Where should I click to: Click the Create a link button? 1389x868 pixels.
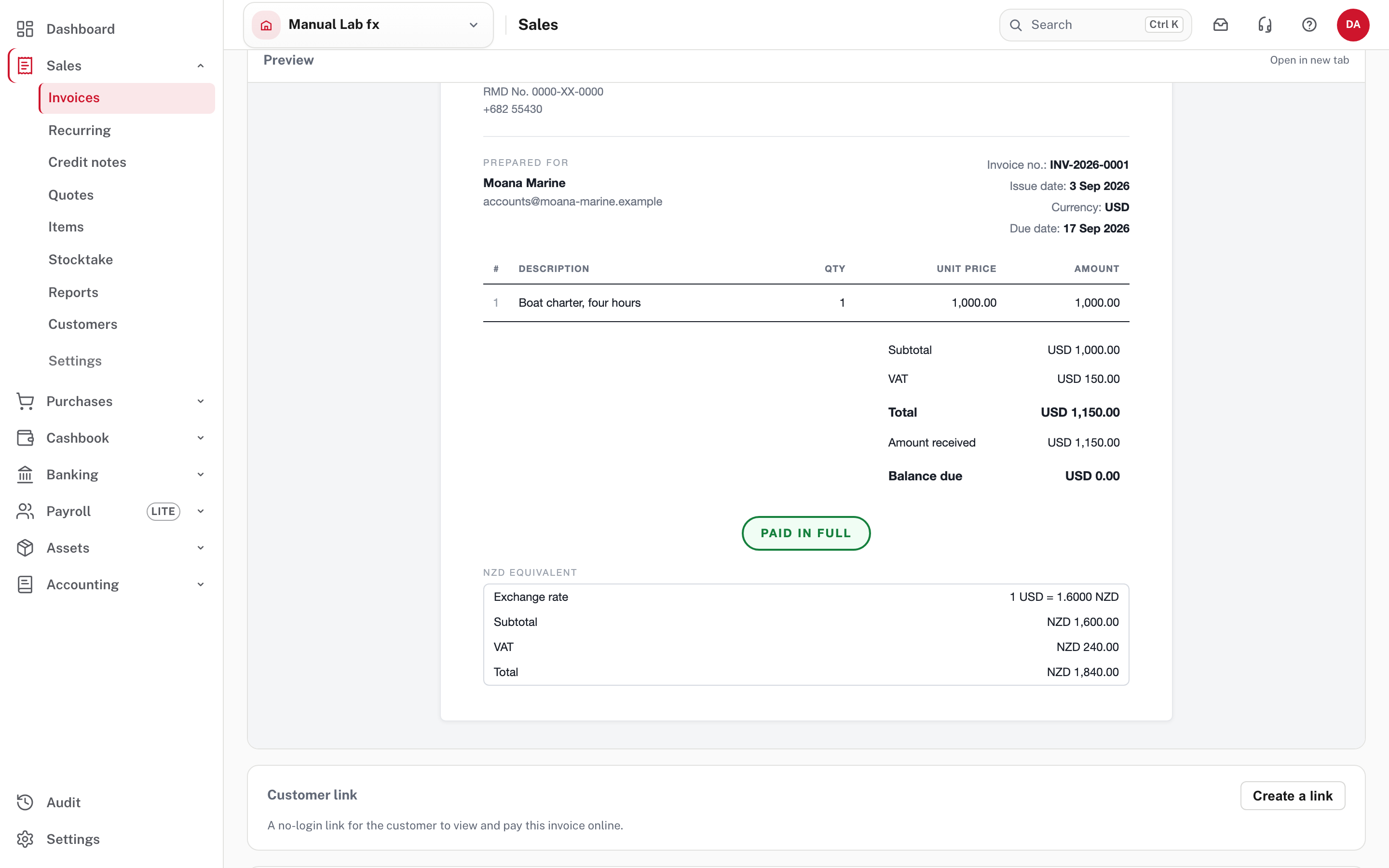pyautogui.click(x=1293, y=796)
